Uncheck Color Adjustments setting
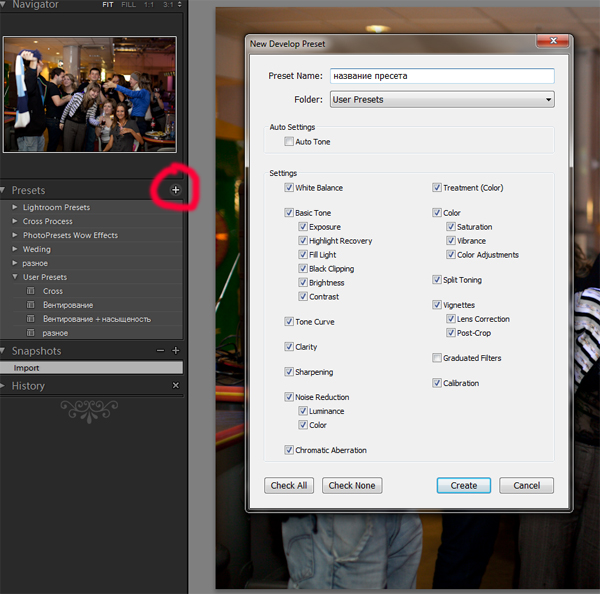The image size is (600, 594). pyautogui.click(x=451, y=255)
